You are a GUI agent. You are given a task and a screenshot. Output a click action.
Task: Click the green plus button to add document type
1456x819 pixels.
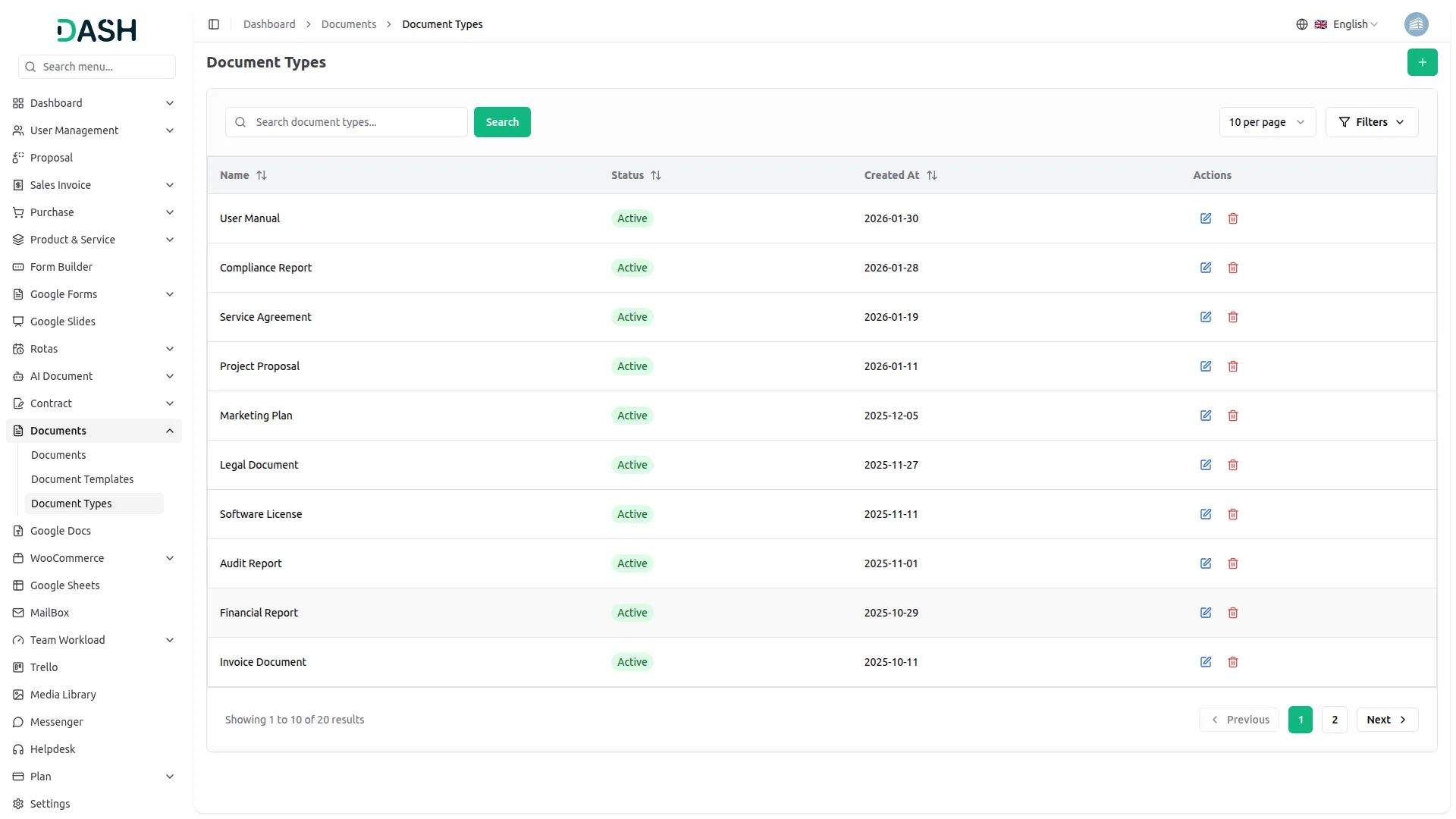pyautogui.click(x=1423, y=62)
